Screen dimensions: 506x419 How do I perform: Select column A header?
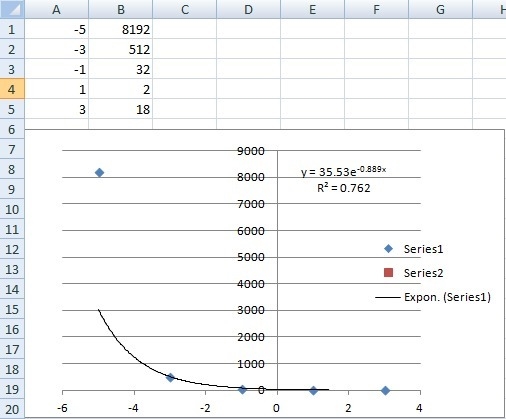point(56,9)
